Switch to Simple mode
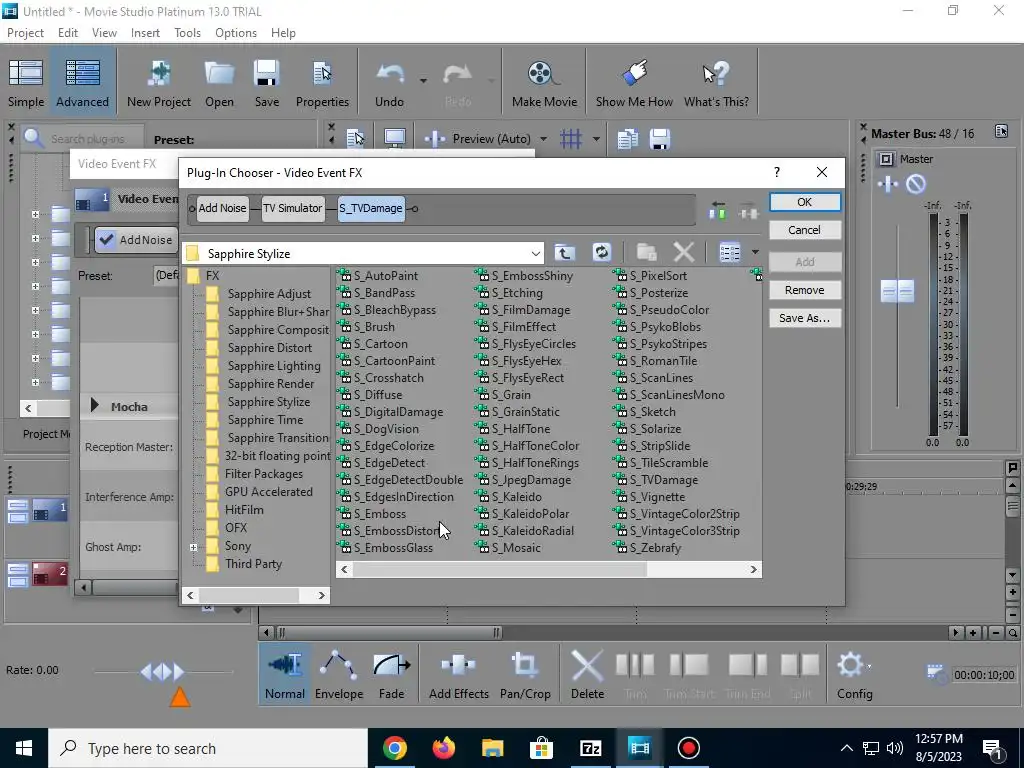This screenshot has width=1024, height=768. click(x=25, y=84)
